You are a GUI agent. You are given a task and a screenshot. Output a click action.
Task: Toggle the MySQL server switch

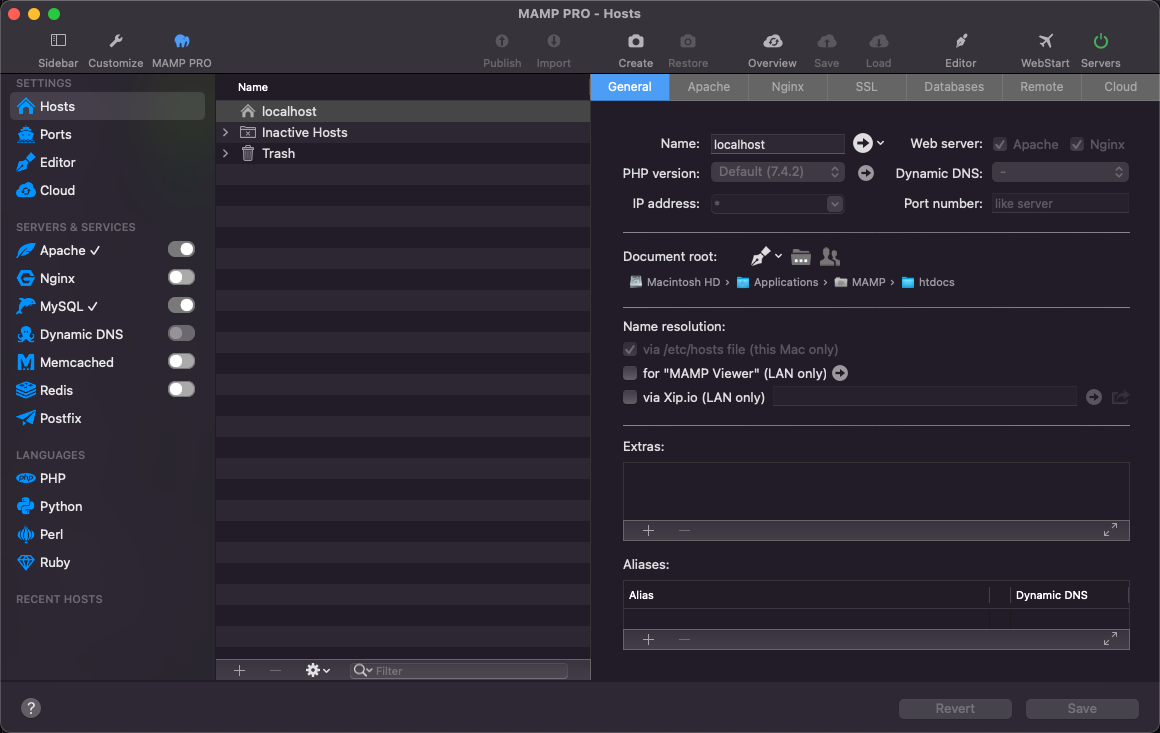[x=181, y=305]
